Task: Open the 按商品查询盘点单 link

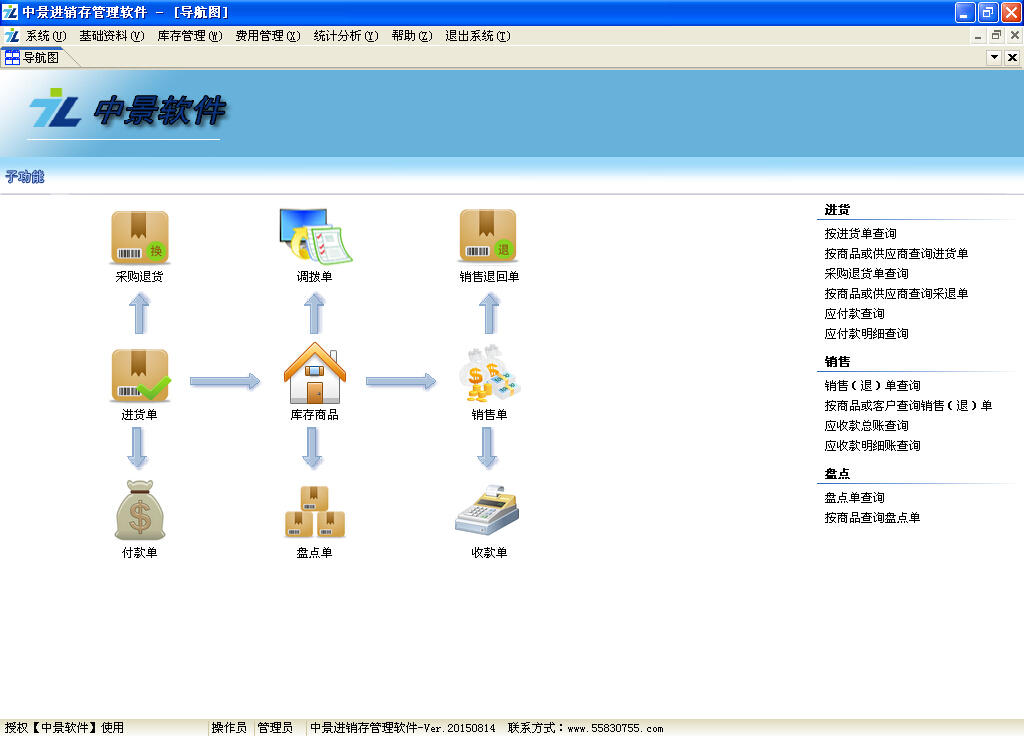Action: [x=872, y=518]
